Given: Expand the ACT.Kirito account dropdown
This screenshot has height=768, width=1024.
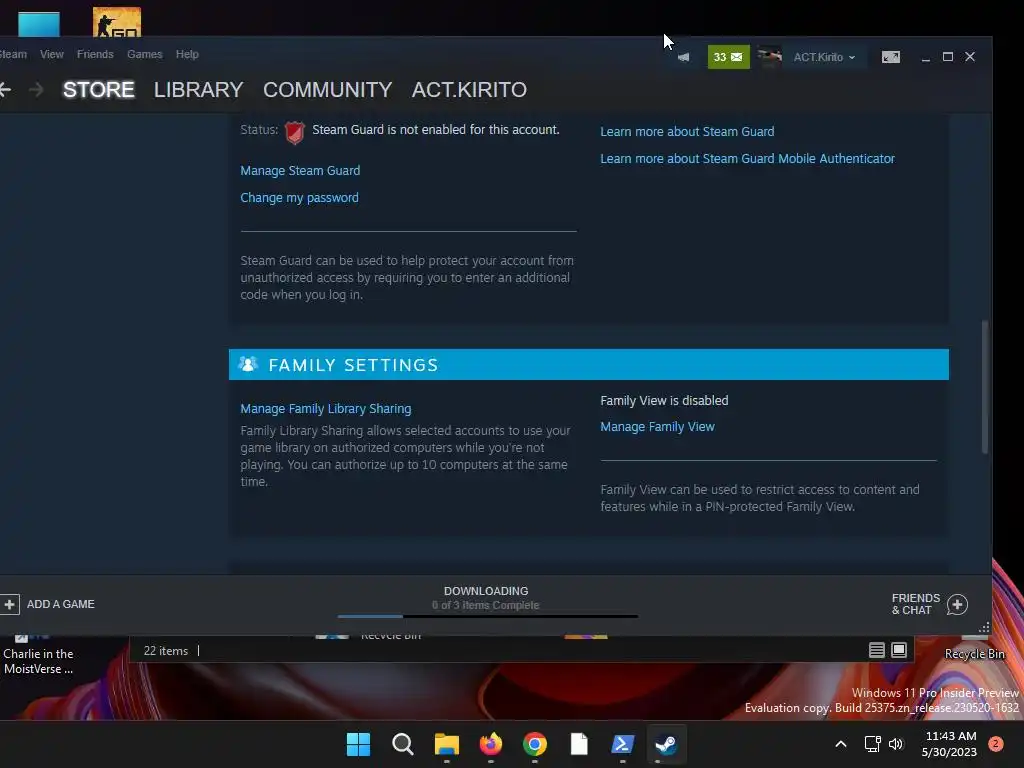Looking at the screenshot, I should click(824, 57).
